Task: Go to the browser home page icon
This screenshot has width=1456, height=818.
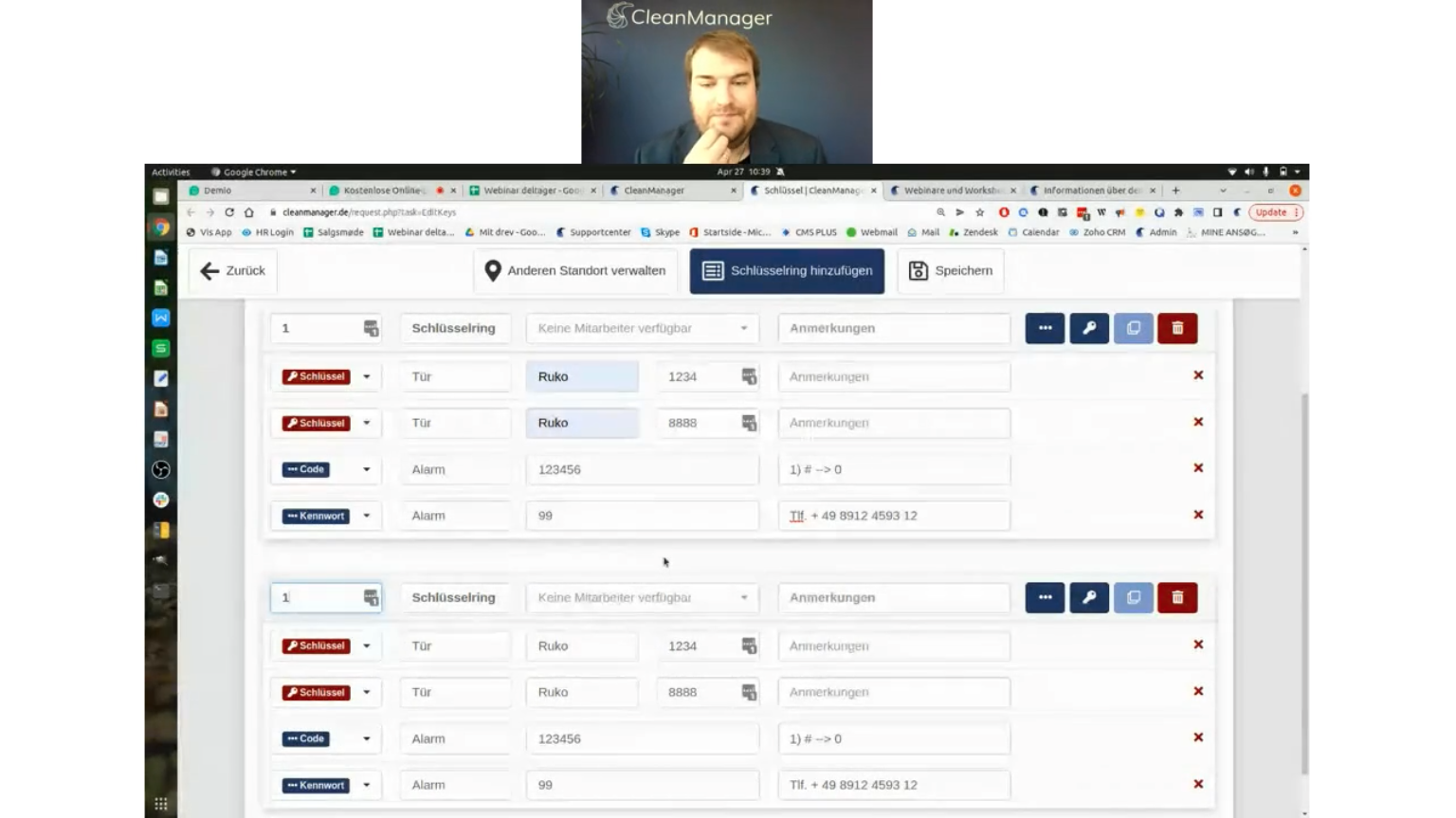Action: (249, 212)
